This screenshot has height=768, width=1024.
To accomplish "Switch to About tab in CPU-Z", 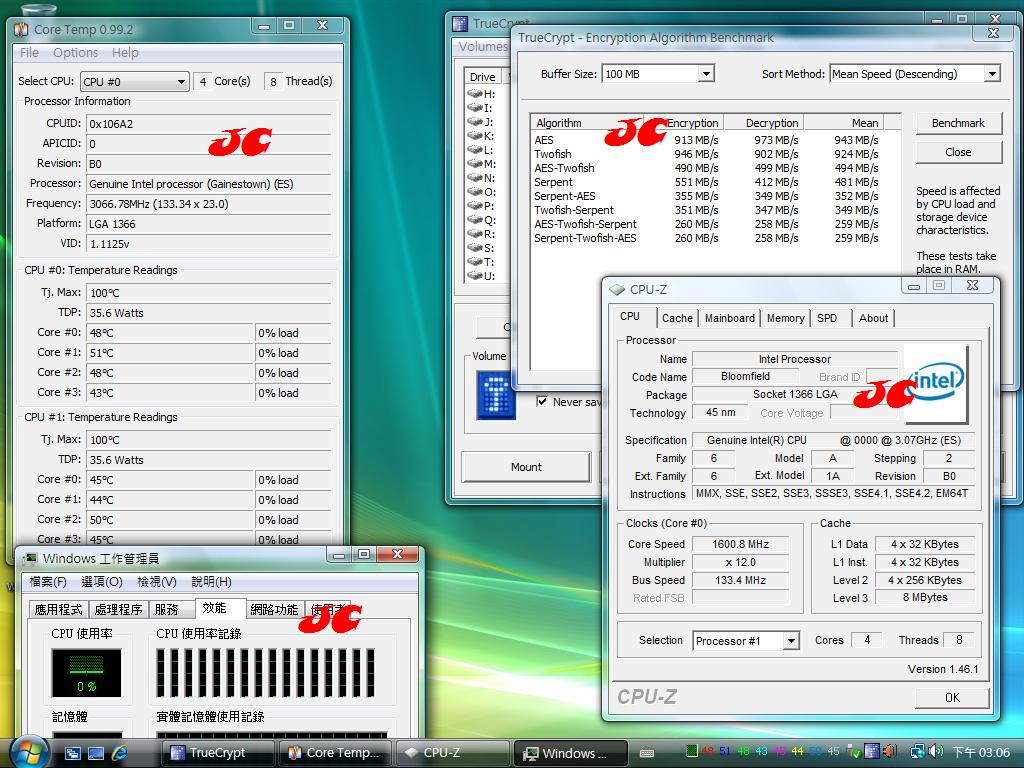I will [873, 318].
